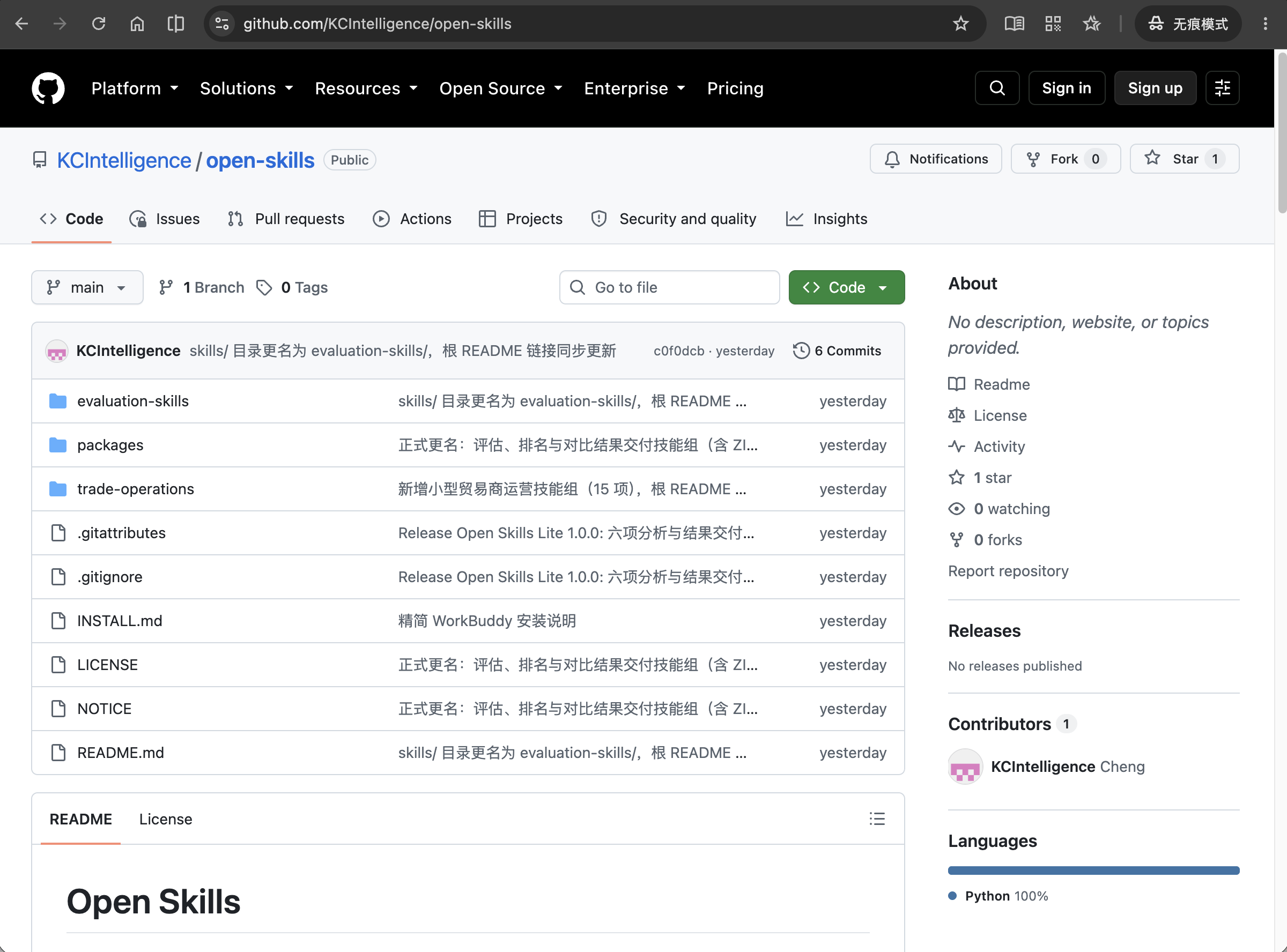The image size is (1287, 952).
Task: Expand the Platform navigation menu
Action: [135, 88]
